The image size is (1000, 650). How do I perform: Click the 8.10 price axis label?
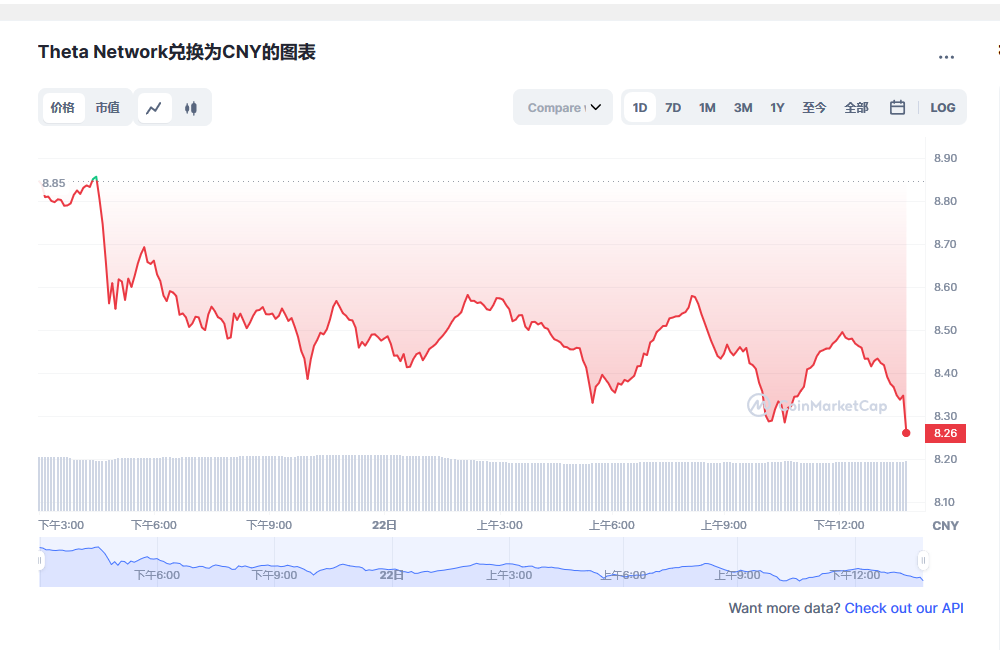point(945,502)
